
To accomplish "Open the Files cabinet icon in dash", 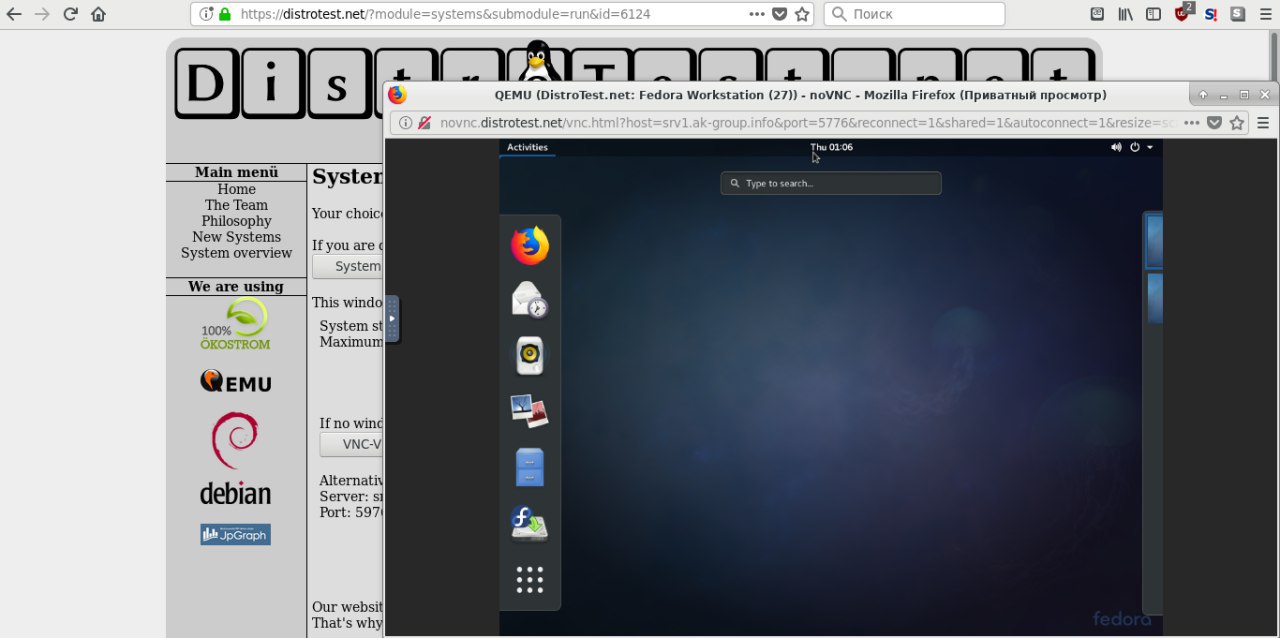I will click(530, 467).
